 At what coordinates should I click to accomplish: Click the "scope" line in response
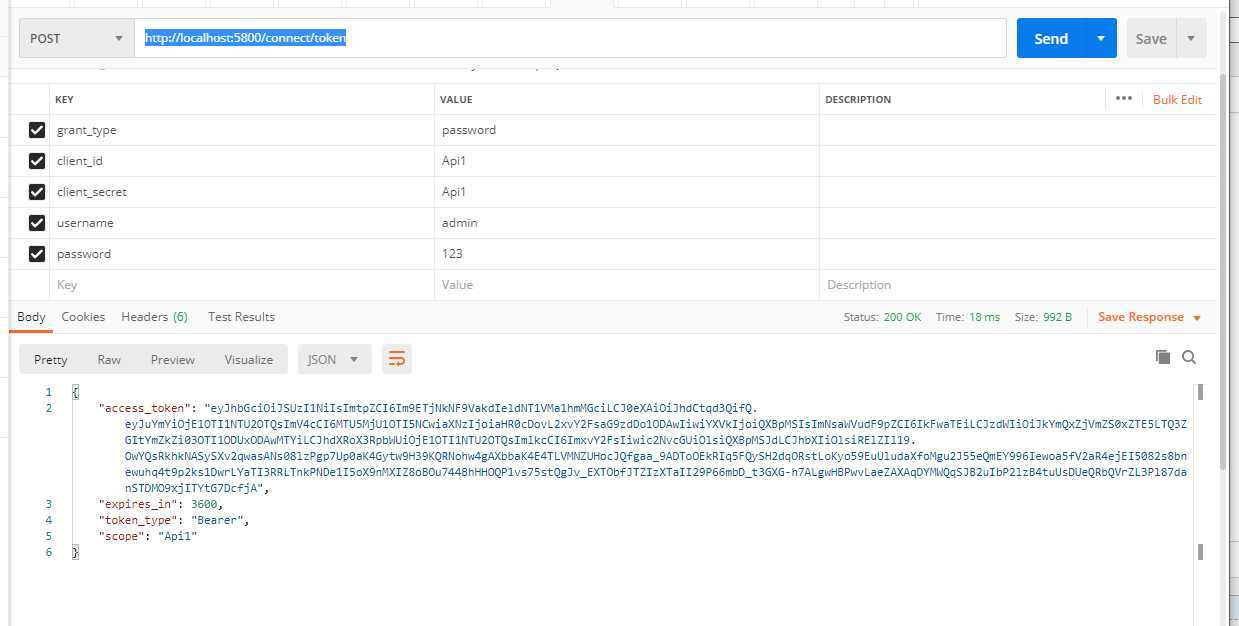click(148, 536)
